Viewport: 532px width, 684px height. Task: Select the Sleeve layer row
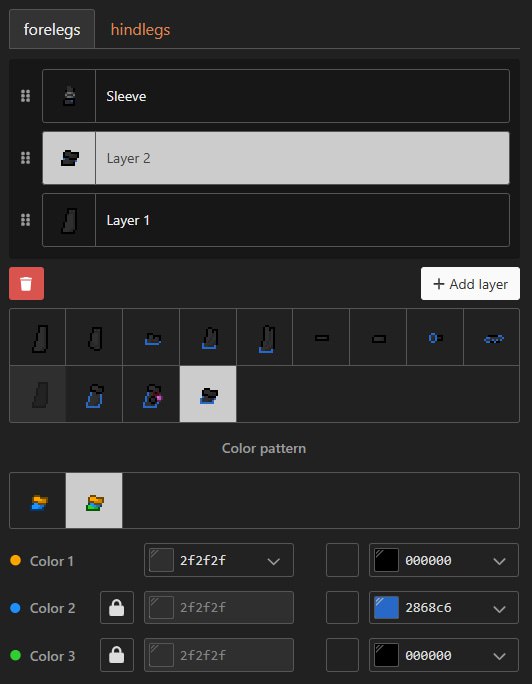pos(276,96)
